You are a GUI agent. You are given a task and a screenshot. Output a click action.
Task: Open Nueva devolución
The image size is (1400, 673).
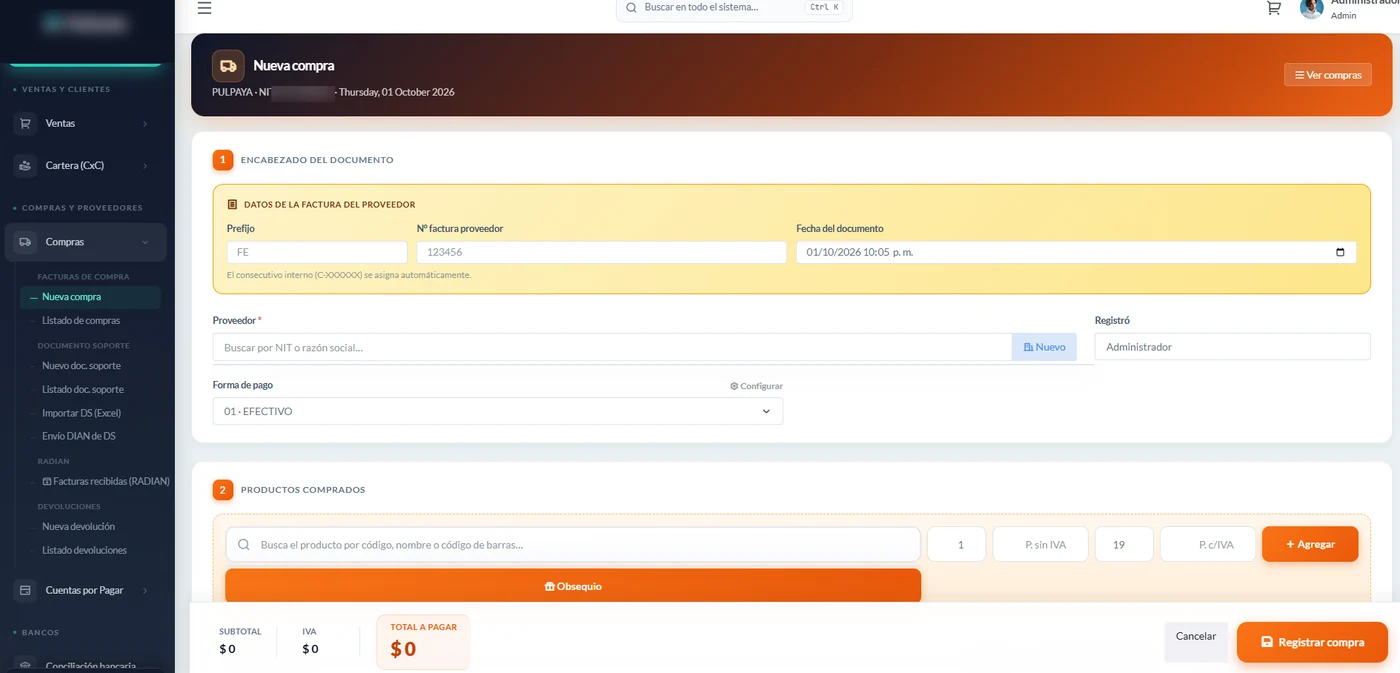(78, 526)
